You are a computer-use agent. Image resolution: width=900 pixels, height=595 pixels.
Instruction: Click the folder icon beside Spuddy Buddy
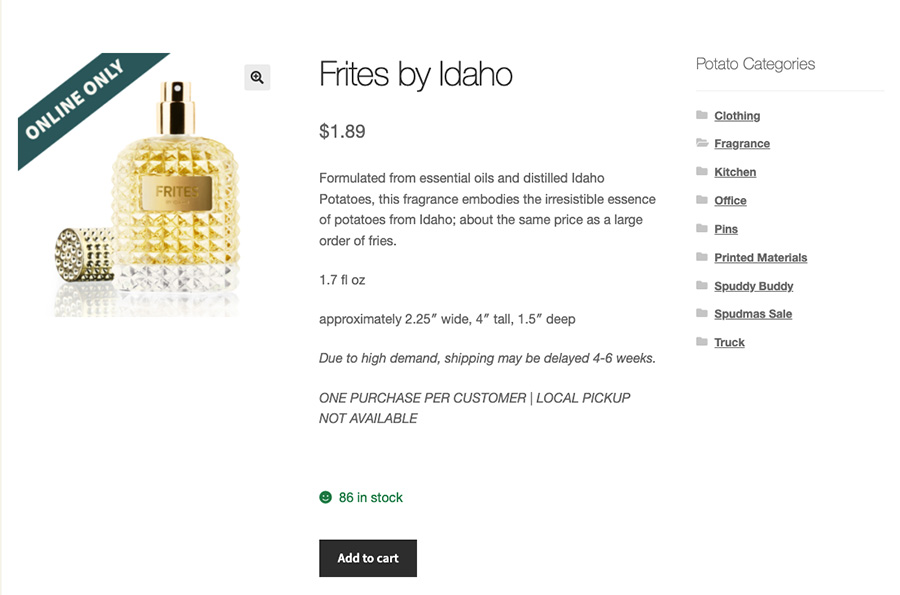pyautogui.click(x=701, y=285)
